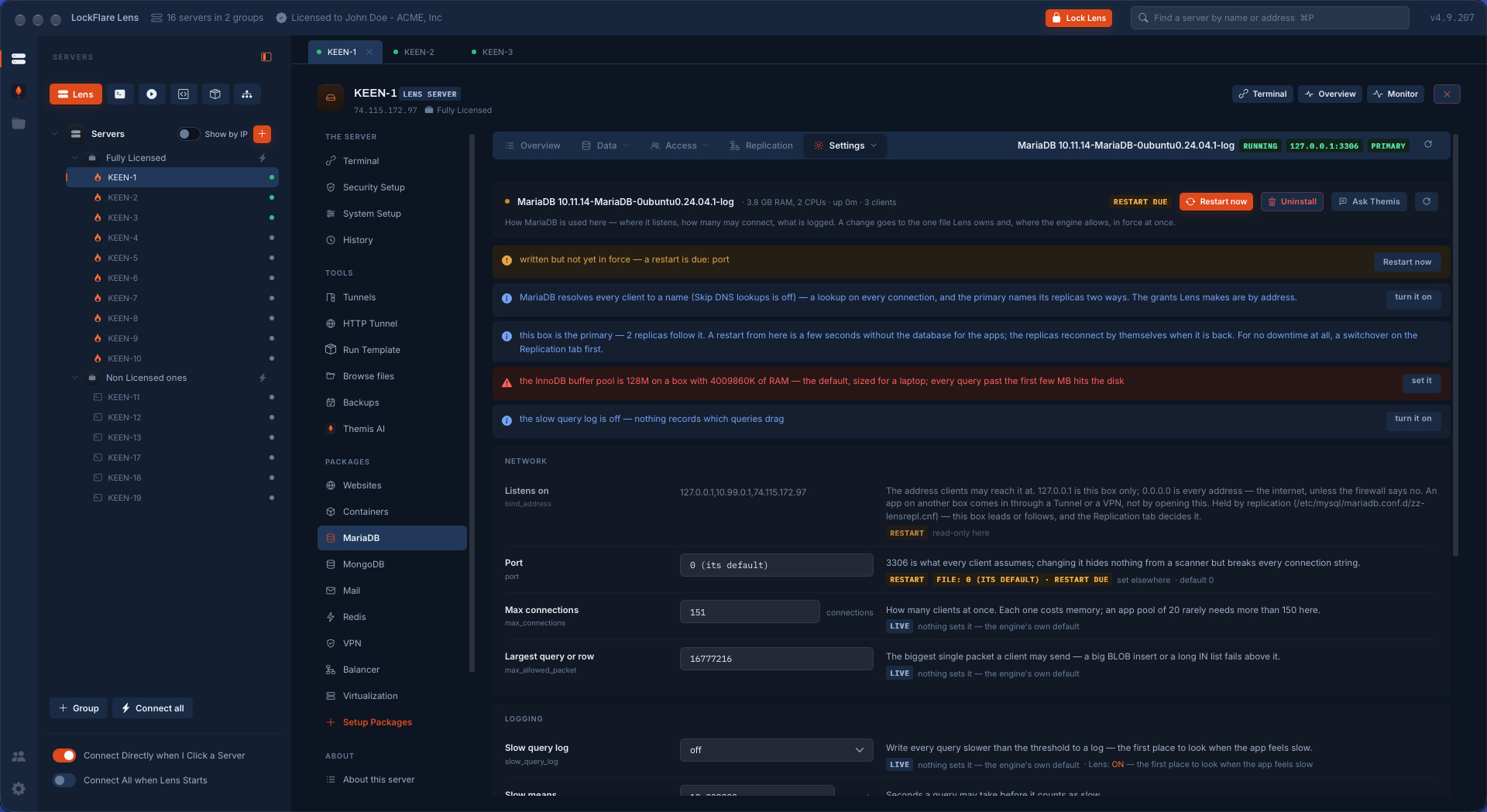Connect the Fully Licensed group lightning icon
This screenshot has height=812, width=1487.
[263, 158]
